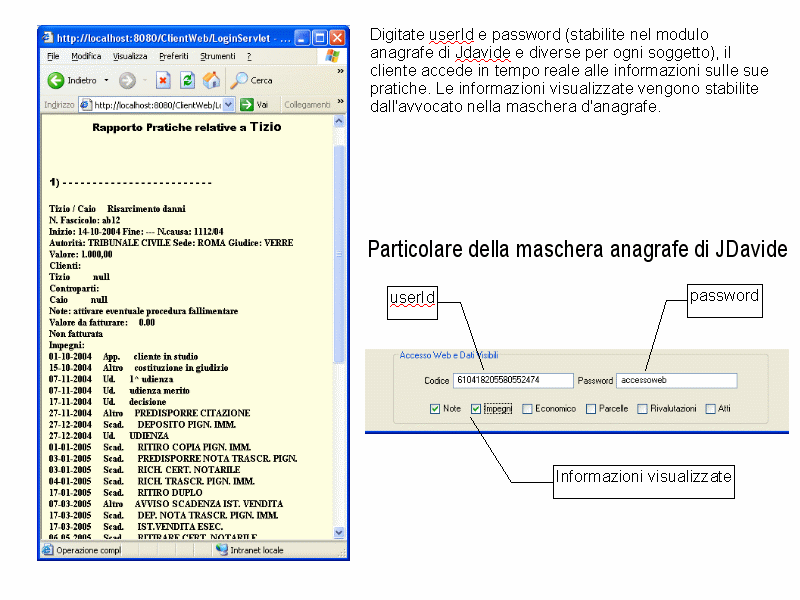Click the text 'N. Fascicolo: ab12'

pos(85,220)
